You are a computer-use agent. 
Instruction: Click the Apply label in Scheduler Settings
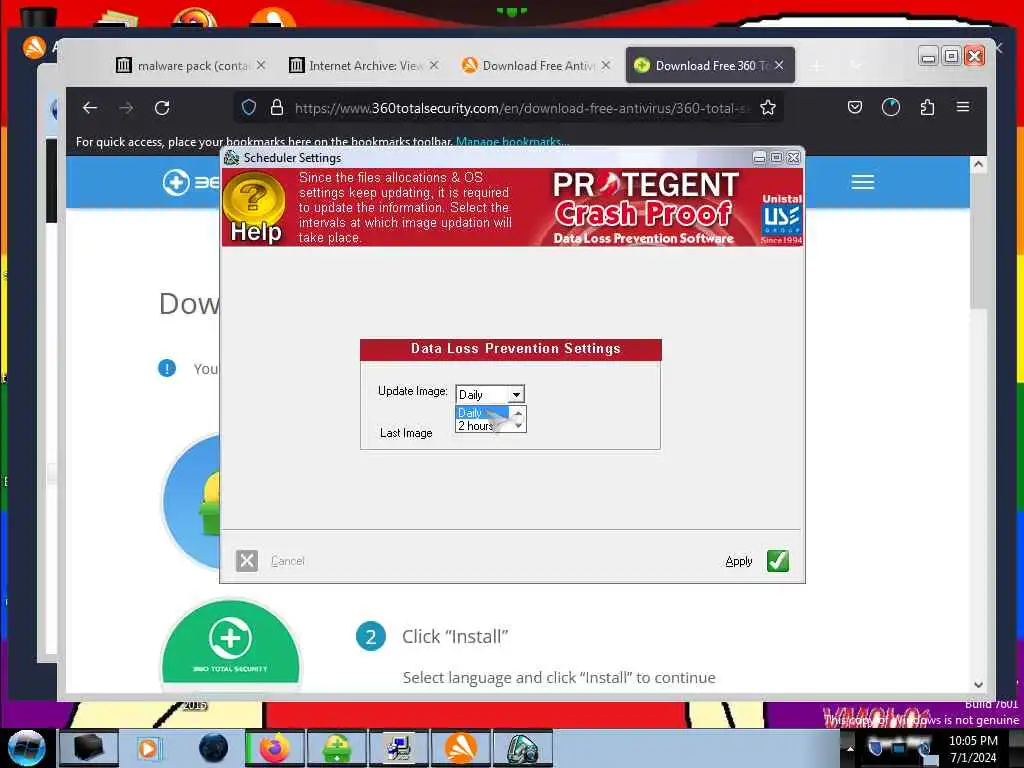739,561
